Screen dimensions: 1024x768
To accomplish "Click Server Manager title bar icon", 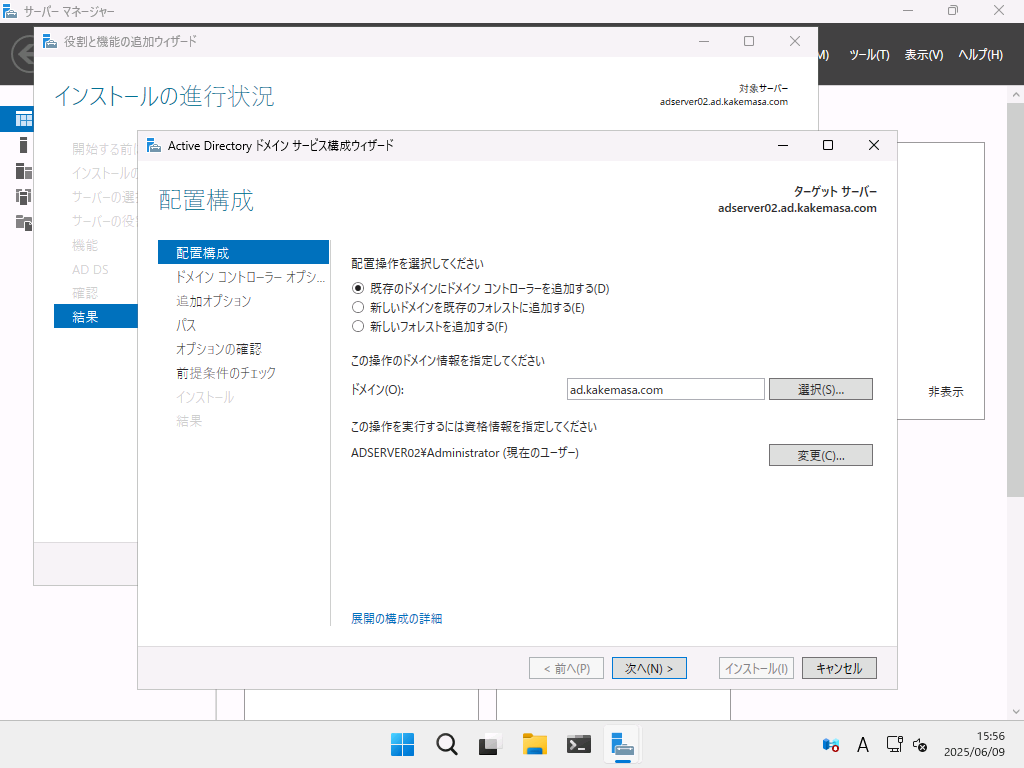I will pos(10,10).
